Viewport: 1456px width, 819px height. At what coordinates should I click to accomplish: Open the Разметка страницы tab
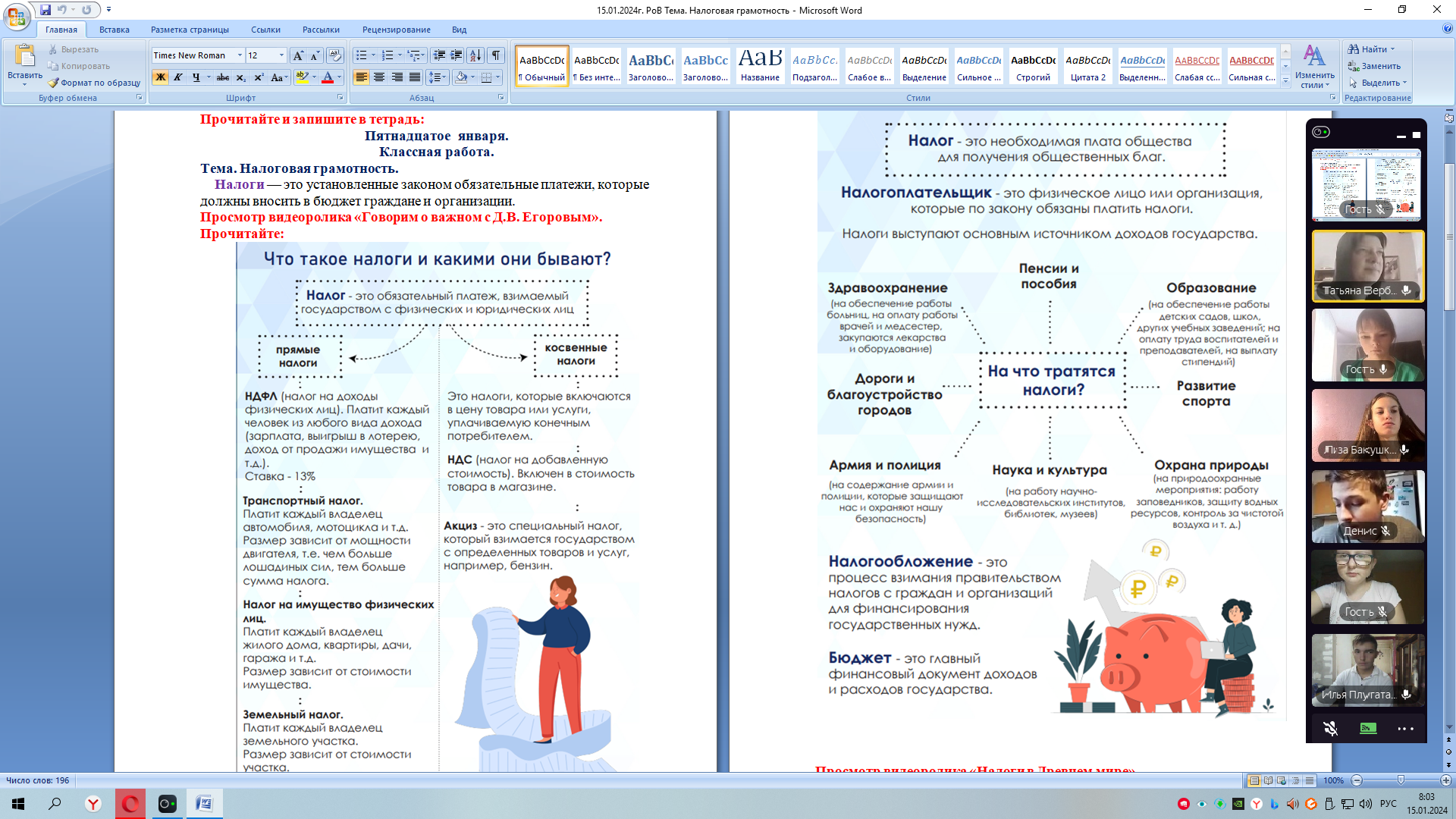190,30
